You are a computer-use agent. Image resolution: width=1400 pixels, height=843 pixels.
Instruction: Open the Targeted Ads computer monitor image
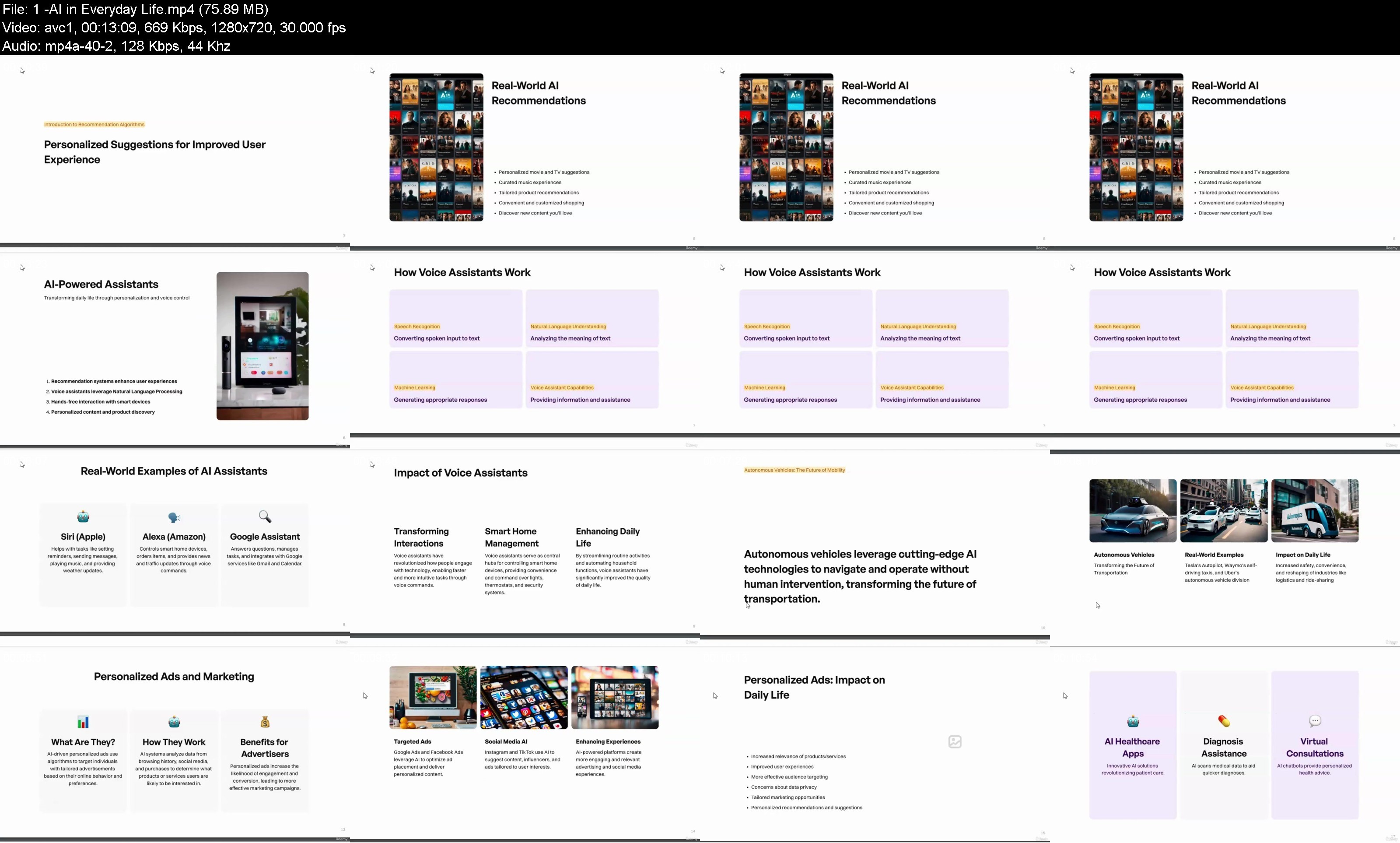[433, 697]
